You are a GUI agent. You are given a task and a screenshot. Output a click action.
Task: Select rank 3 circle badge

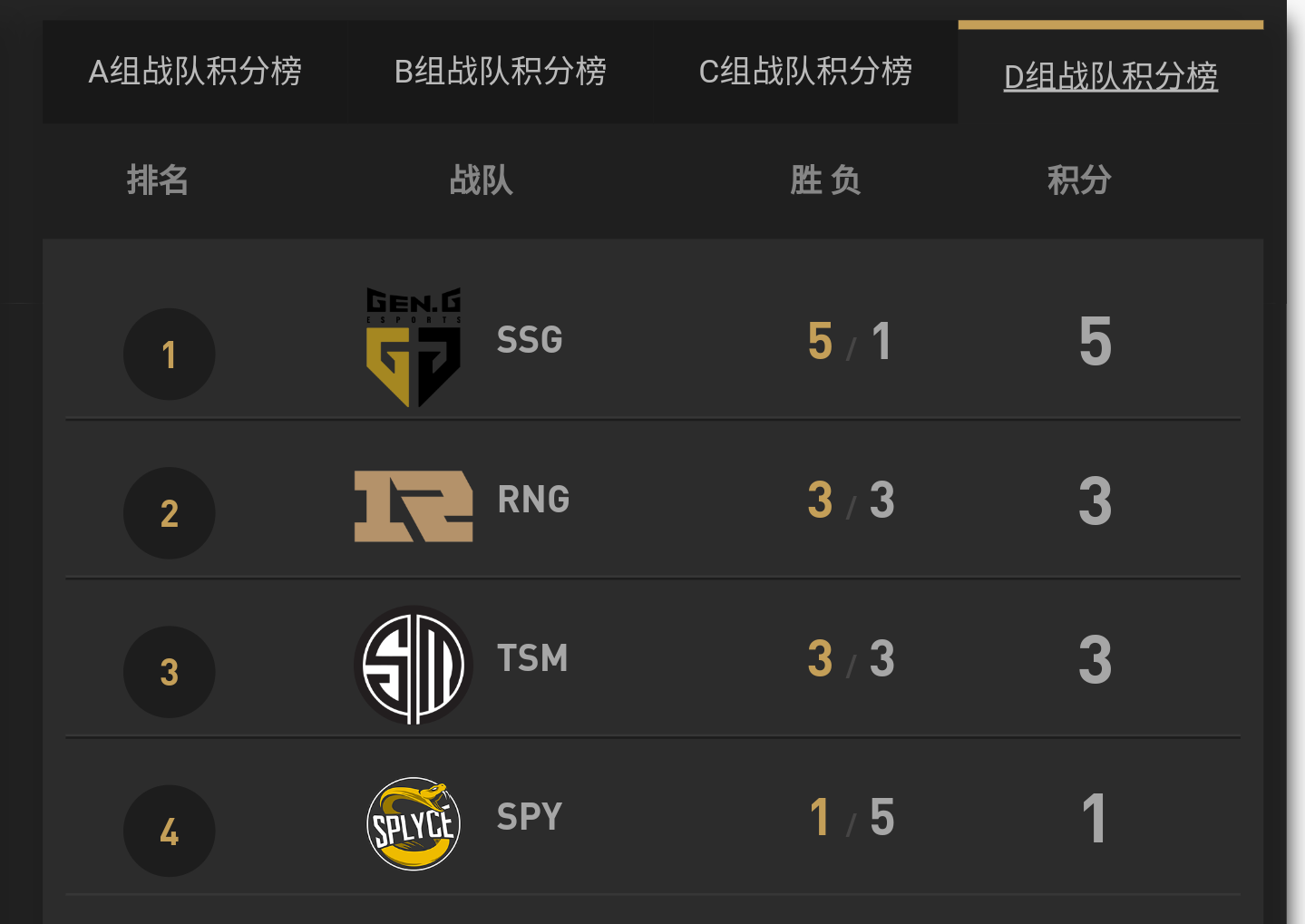pos(170,672)
